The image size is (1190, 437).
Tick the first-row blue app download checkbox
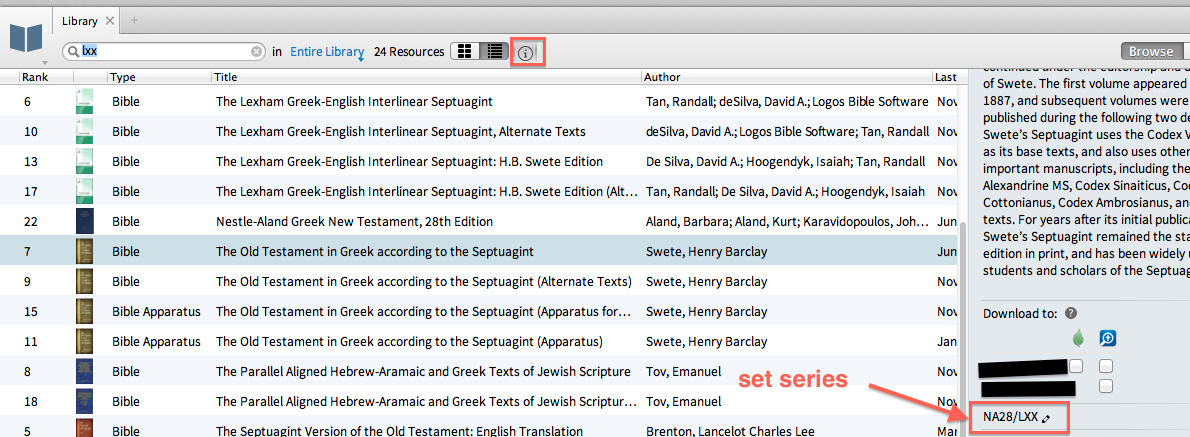(x=1107, y=366)
